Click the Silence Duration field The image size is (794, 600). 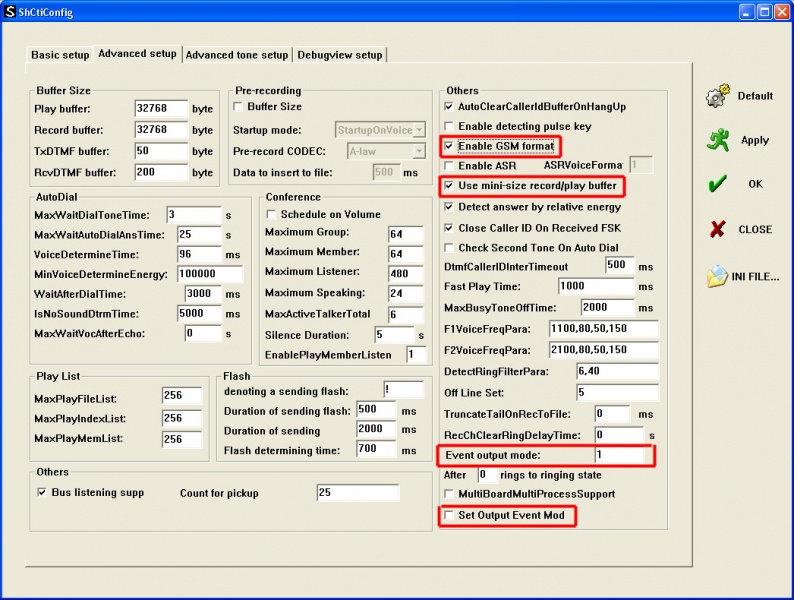(394, 334)
